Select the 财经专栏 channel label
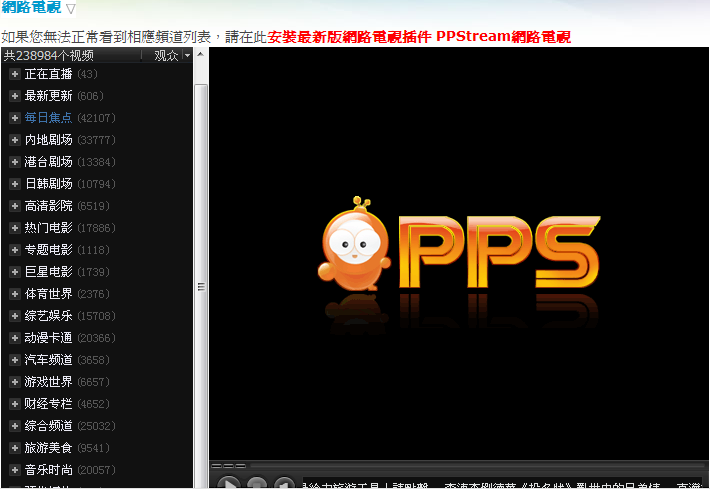 pyautogui.click(x=48, y=404)
